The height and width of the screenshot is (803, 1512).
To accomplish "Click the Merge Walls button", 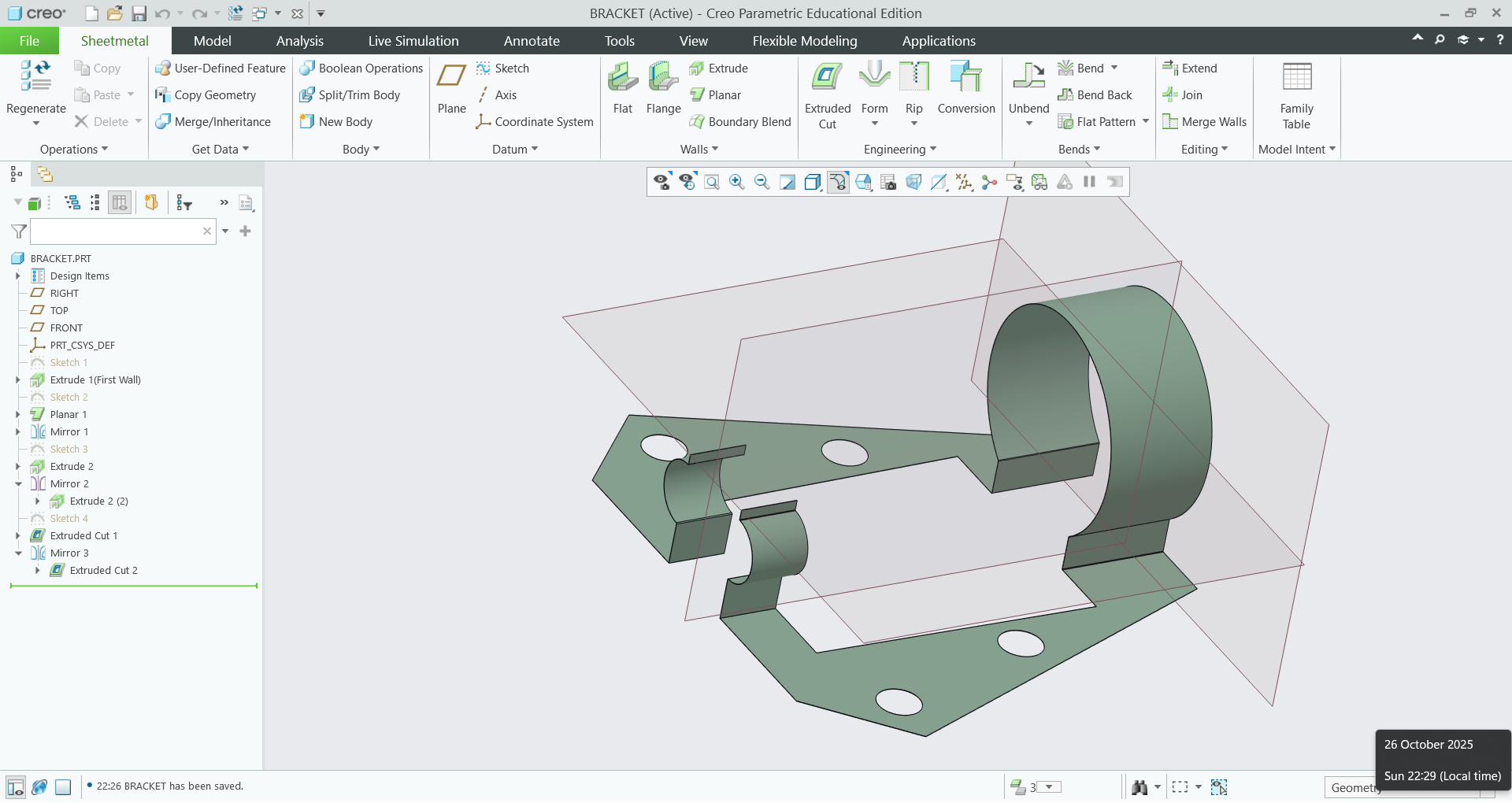I will [x=1205, y=122].
